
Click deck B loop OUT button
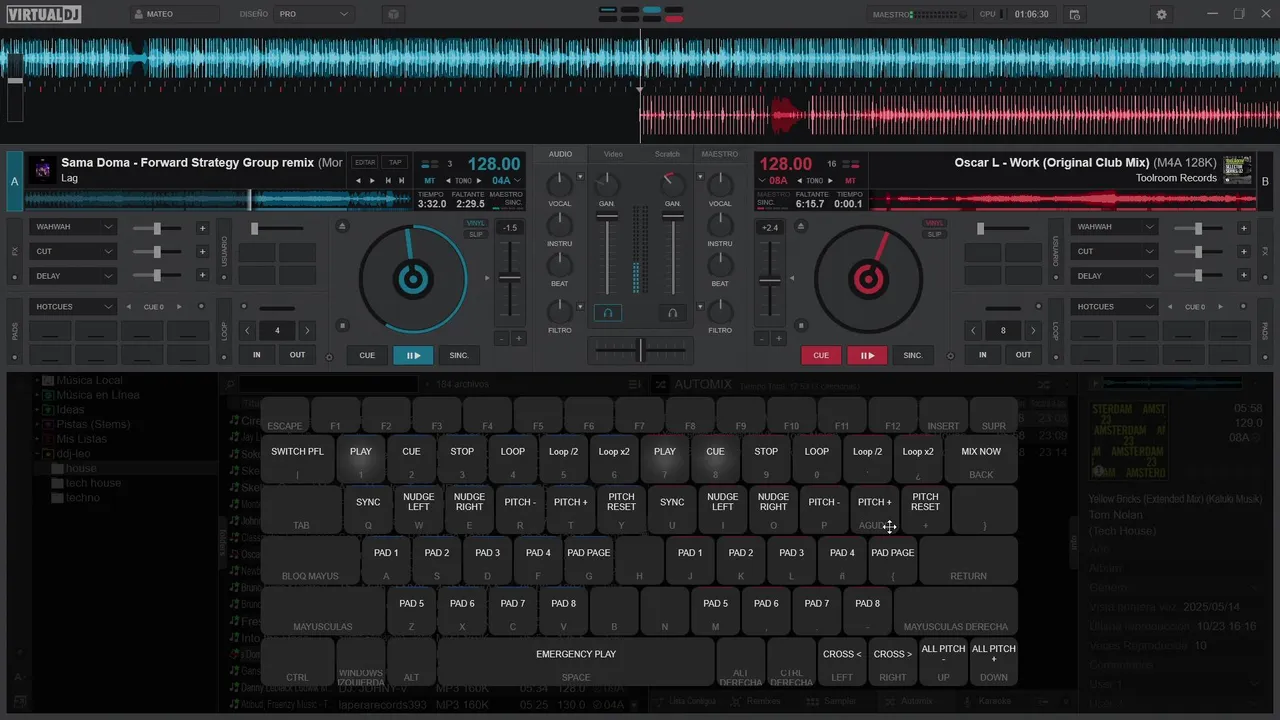pos(1023,355)
